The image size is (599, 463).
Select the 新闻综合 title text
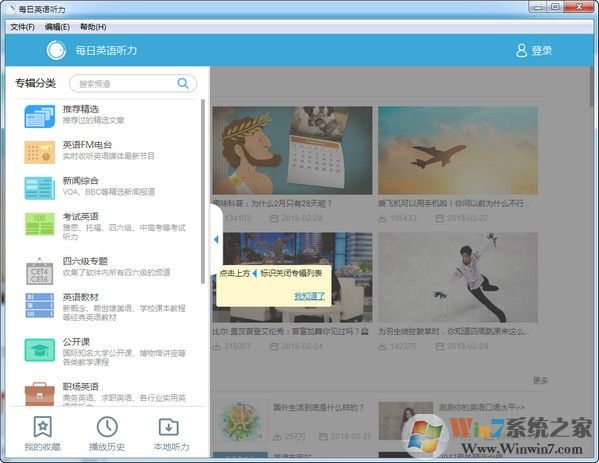80,181
